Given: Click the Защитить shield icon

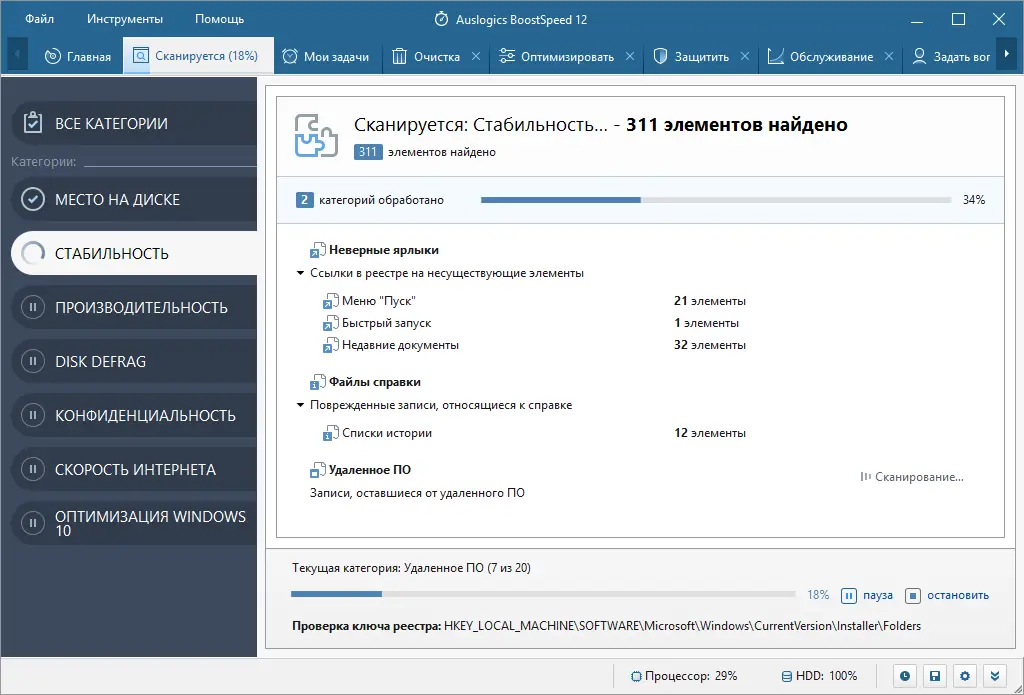Looking at the screenshot, I should click(x=660, y=57).
